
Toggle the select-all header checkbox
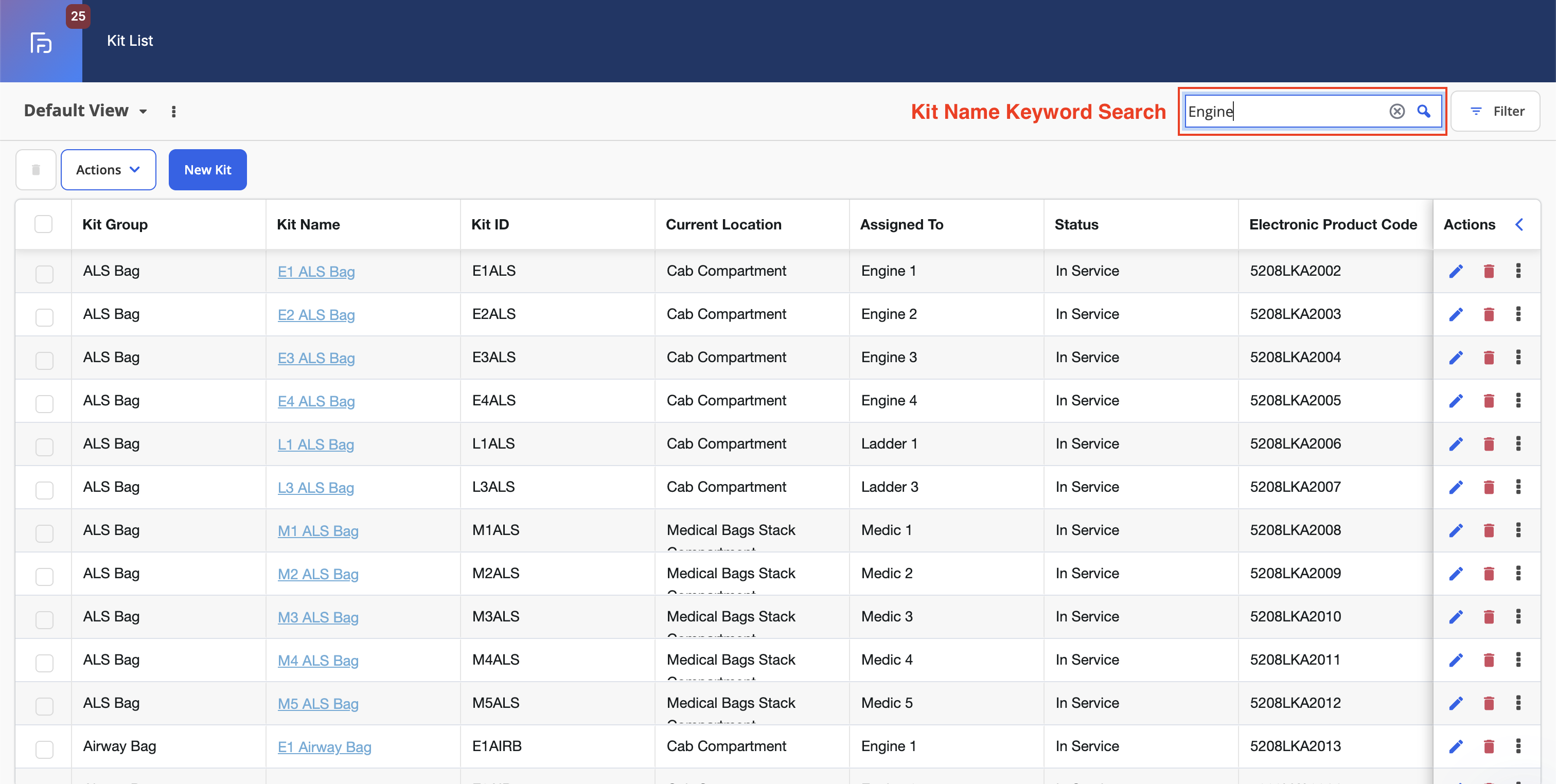tap(44, 224)
